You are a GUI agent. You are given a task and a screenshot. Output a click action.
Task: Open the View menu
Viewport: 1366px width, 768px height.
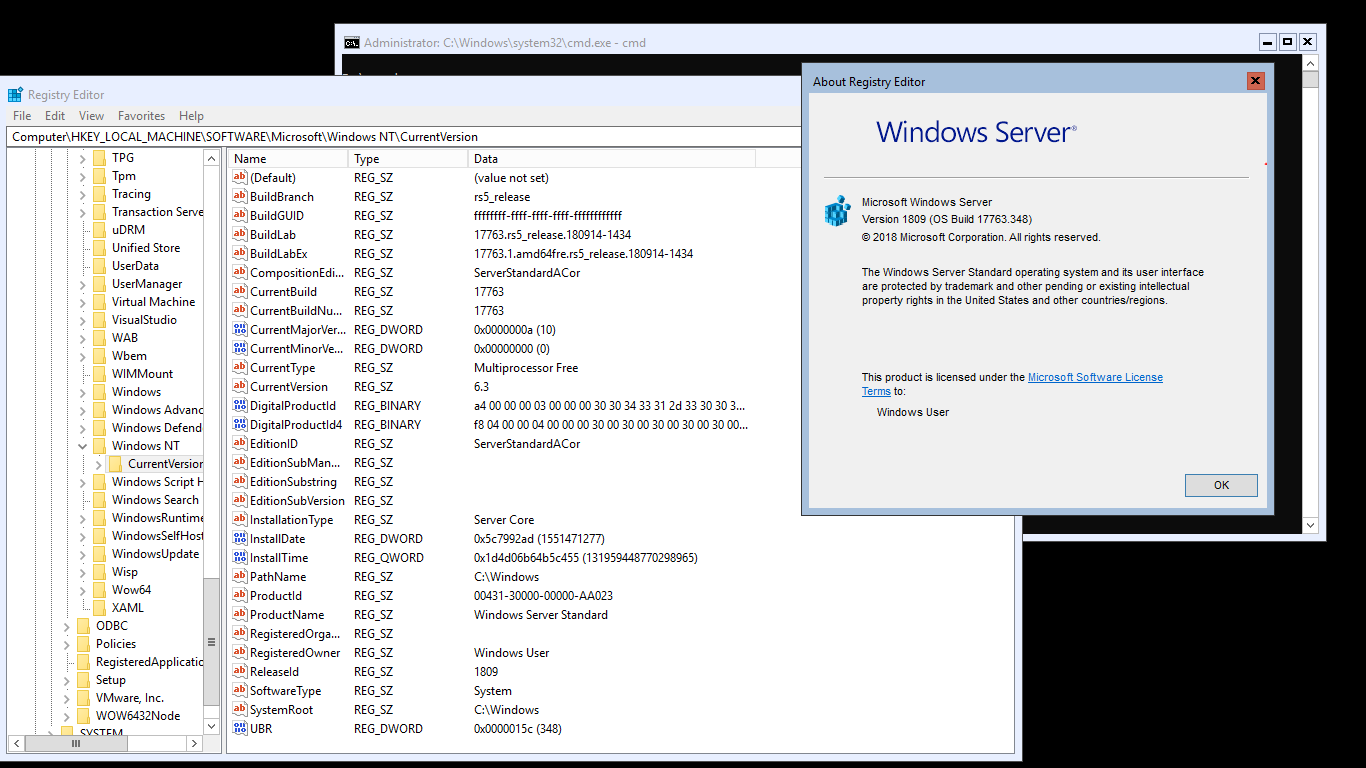click(x=91, y=116)
